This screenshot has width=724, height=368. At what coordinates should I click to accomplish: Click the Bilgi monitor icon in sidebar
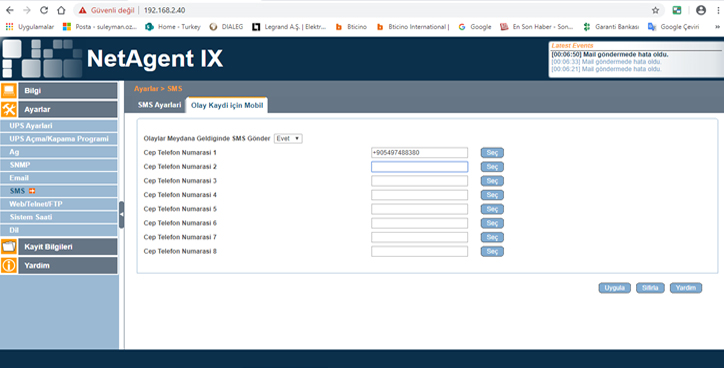[x=9, y=90]
